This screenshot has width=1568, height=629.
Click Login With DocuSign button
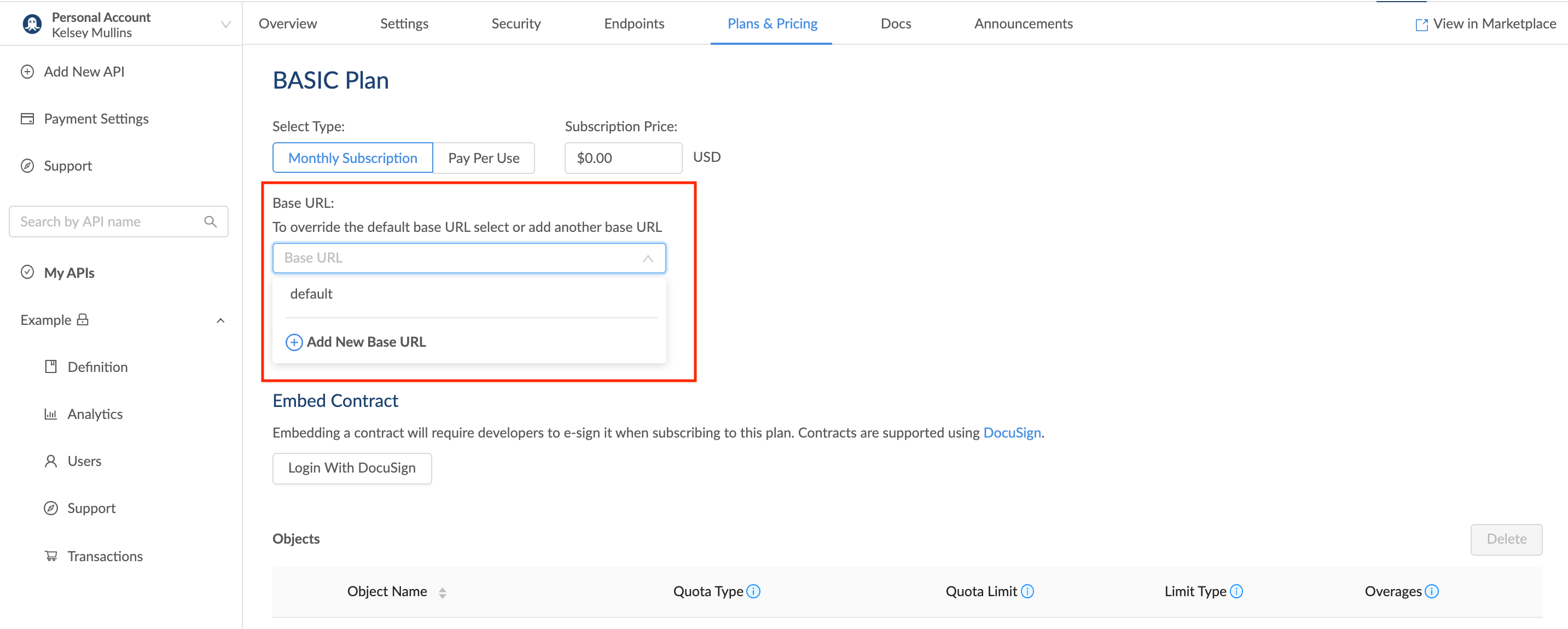tap(352, 468)
